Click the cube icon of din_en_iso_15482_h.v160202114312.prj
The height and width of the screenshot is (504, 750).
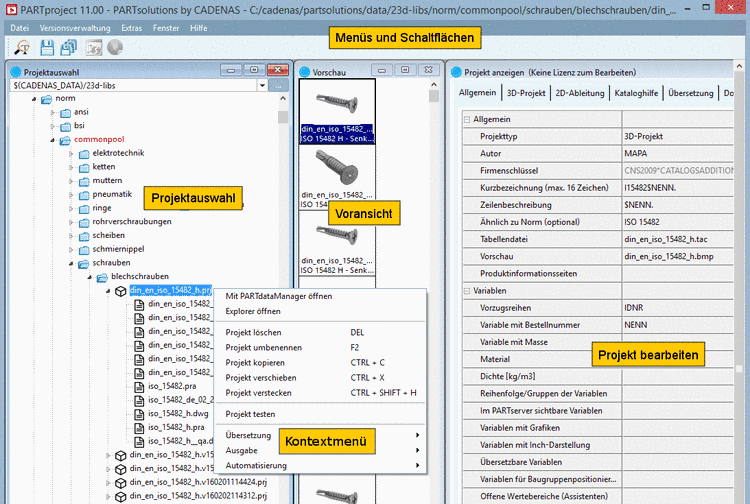click(x=121, y=497)
